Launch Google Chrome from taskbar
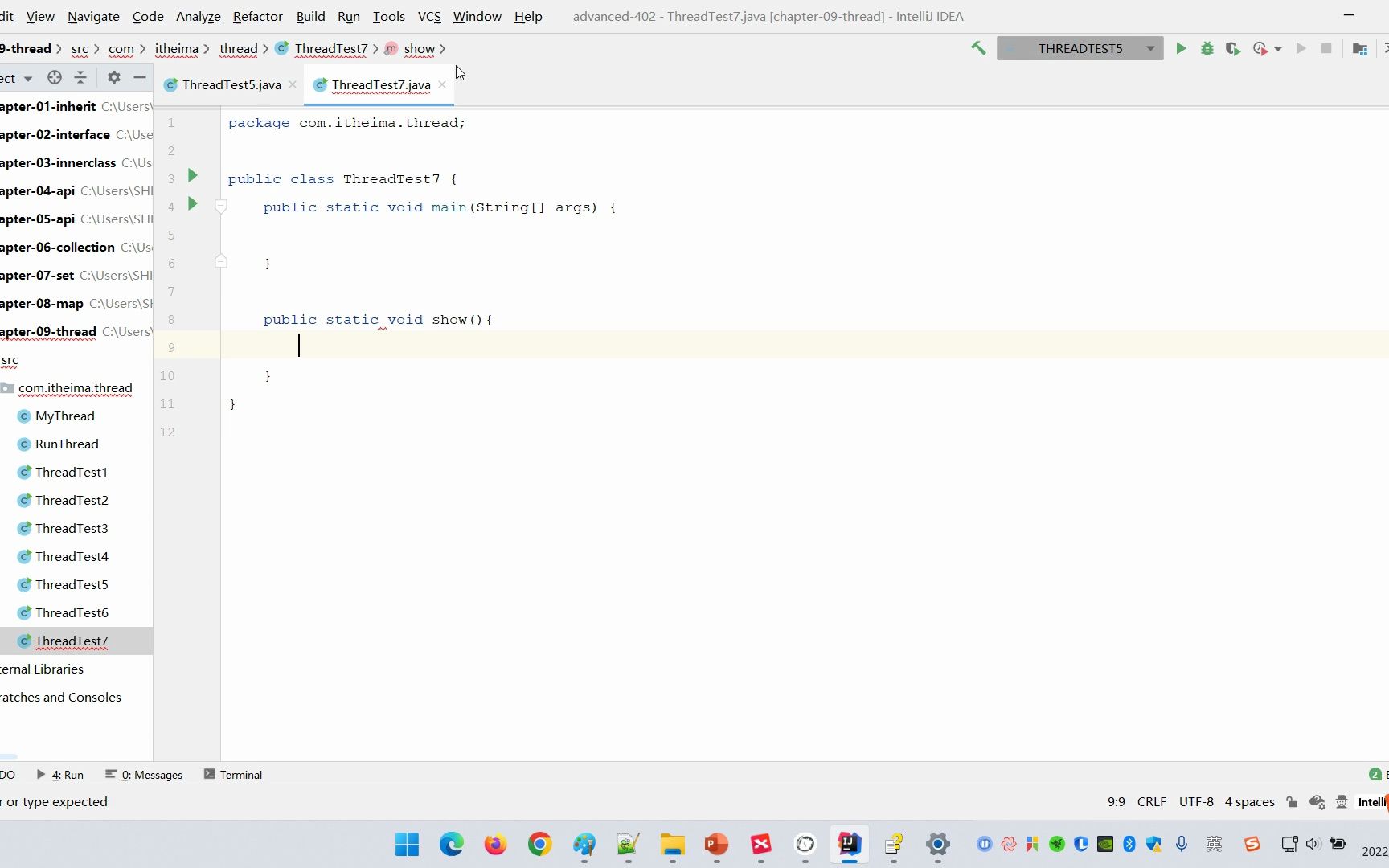Screen dimensions: 1389x868 click(x=539, y=844)
